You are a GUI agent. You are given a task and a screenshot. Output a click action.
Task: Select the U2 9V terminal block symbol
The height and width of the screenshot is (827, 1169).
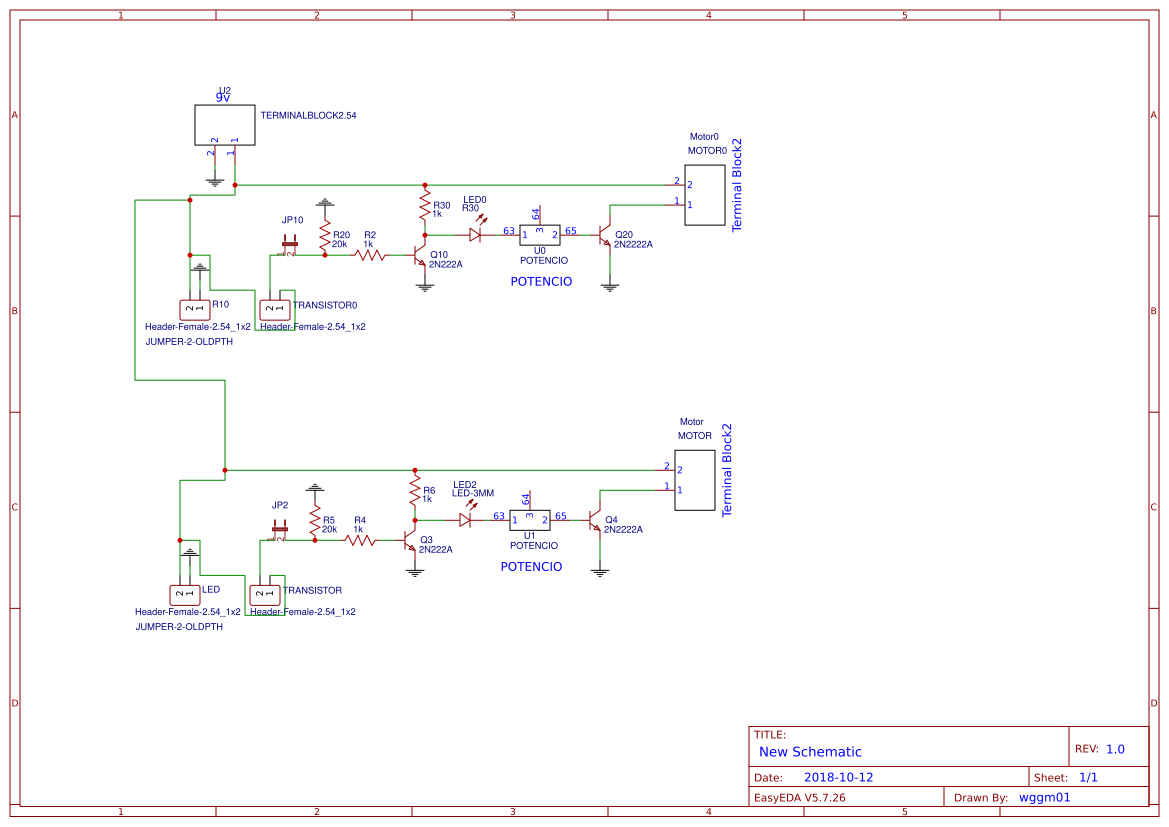(224, 122)
